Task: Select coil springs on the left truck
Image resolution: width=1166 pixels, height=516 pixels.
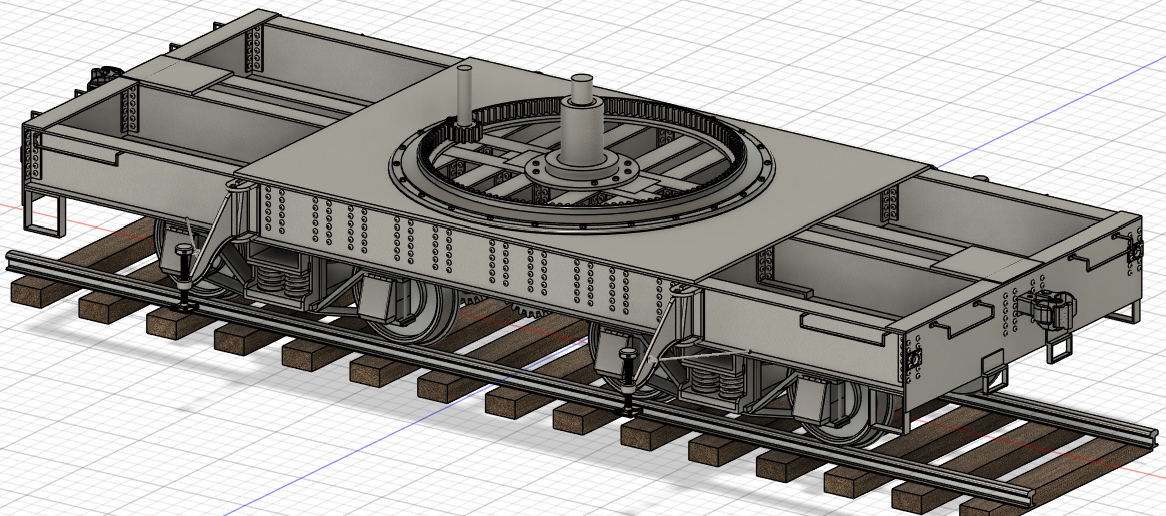Action: [x=283, y=280]
